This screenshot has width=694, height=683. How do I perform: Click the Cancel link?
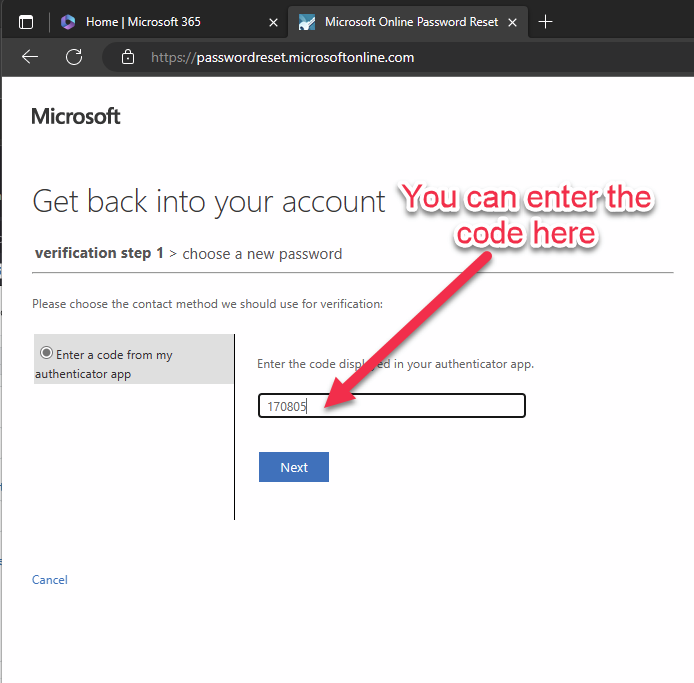click(50, 580)
